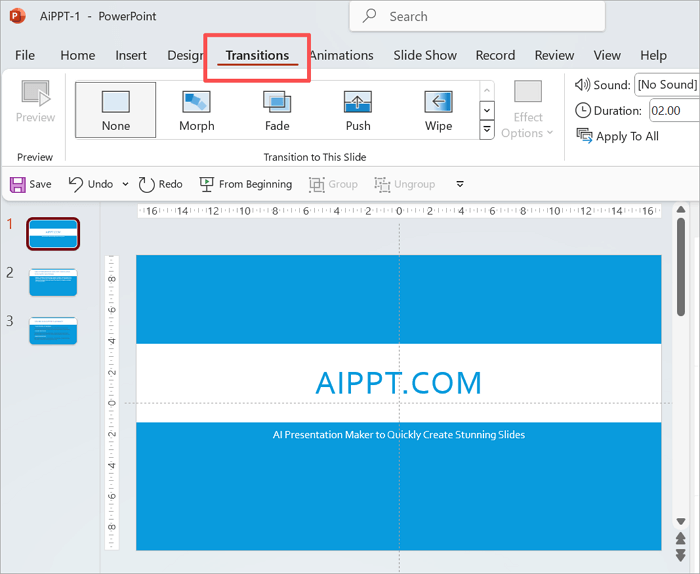Switch to the Animations tab

pos(342,55)
